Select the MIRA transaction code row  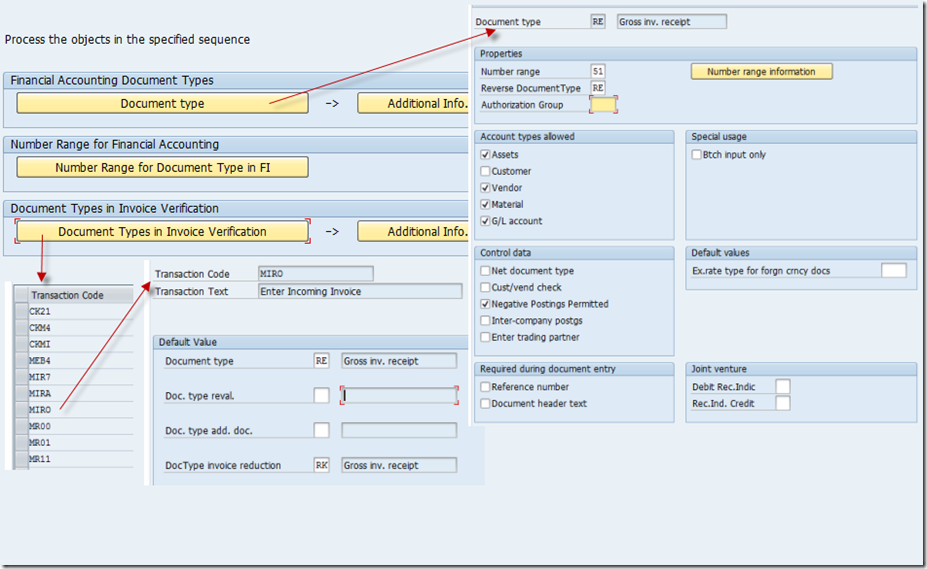pyautogui.click(x=81, y=393)
